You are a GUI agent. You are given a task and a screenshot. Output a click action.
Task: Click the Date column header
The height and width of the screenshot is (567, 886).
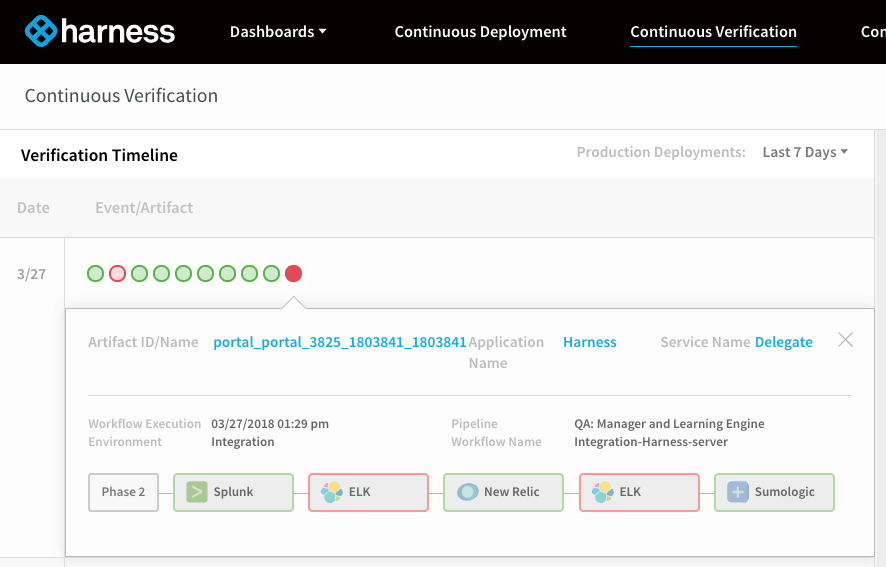(33, 208)
